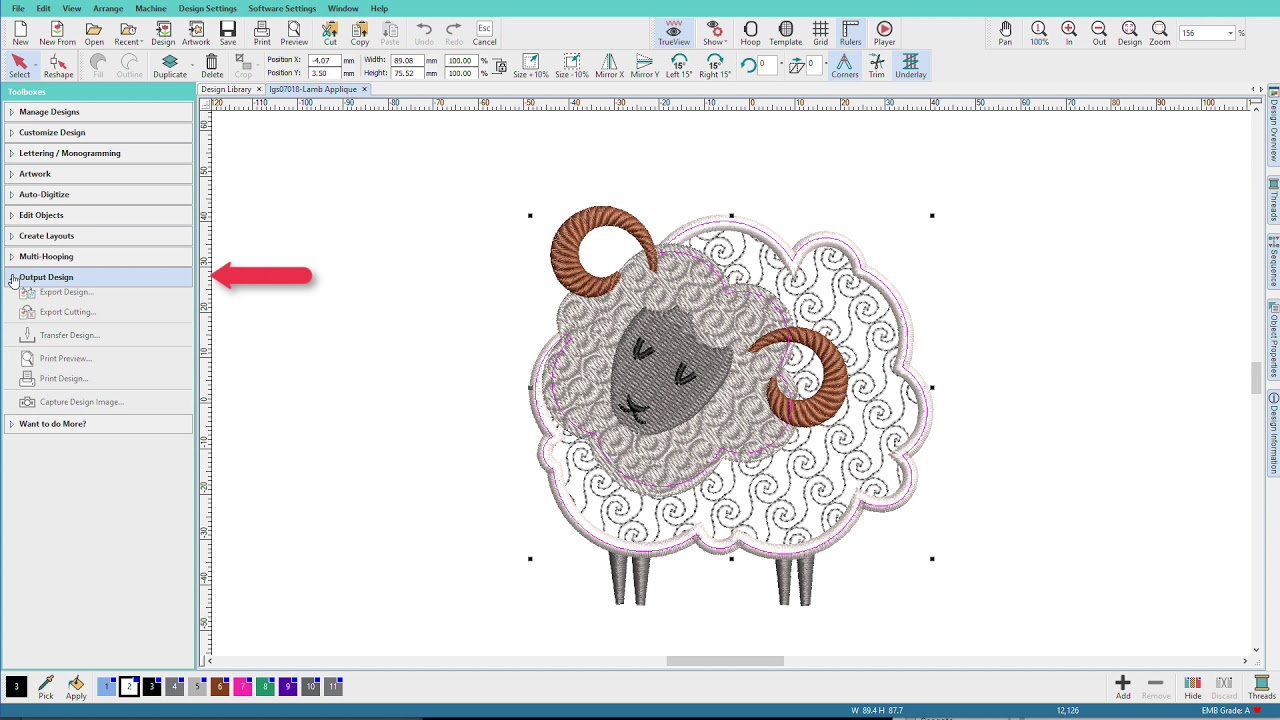Expand the Multi-Hooping toolbox

click(x=98, y=256)
